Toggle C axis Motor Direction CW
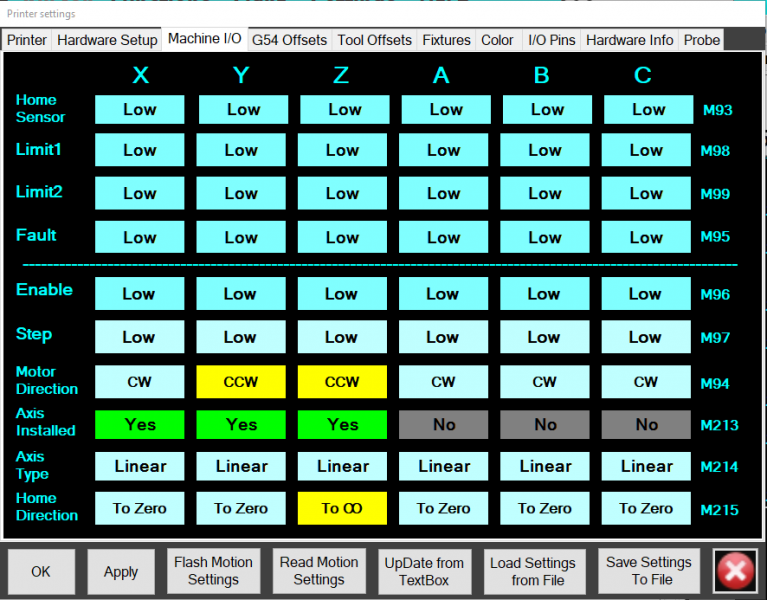767x600 pixels. click(646, 381)
